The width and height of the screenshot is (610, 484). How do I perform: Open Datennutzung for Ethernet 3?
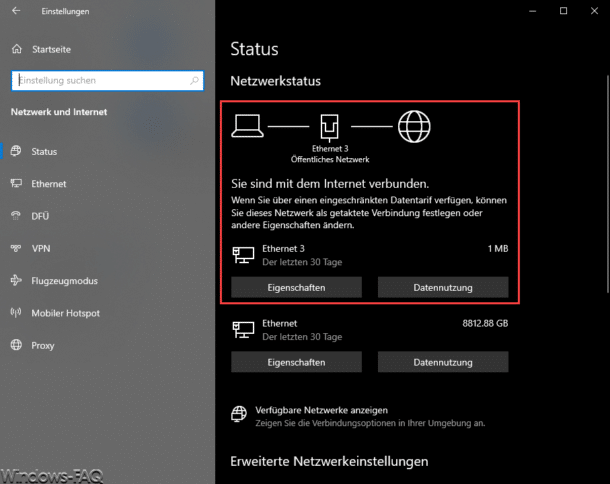443,288
